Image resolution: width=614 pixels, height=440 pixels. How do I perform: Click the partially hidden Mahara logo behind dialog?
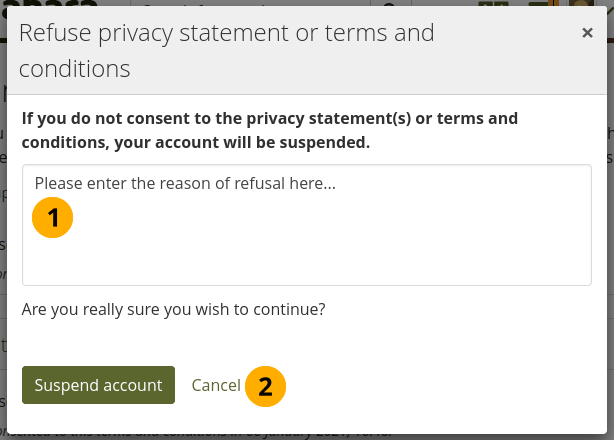coord(60,5)
